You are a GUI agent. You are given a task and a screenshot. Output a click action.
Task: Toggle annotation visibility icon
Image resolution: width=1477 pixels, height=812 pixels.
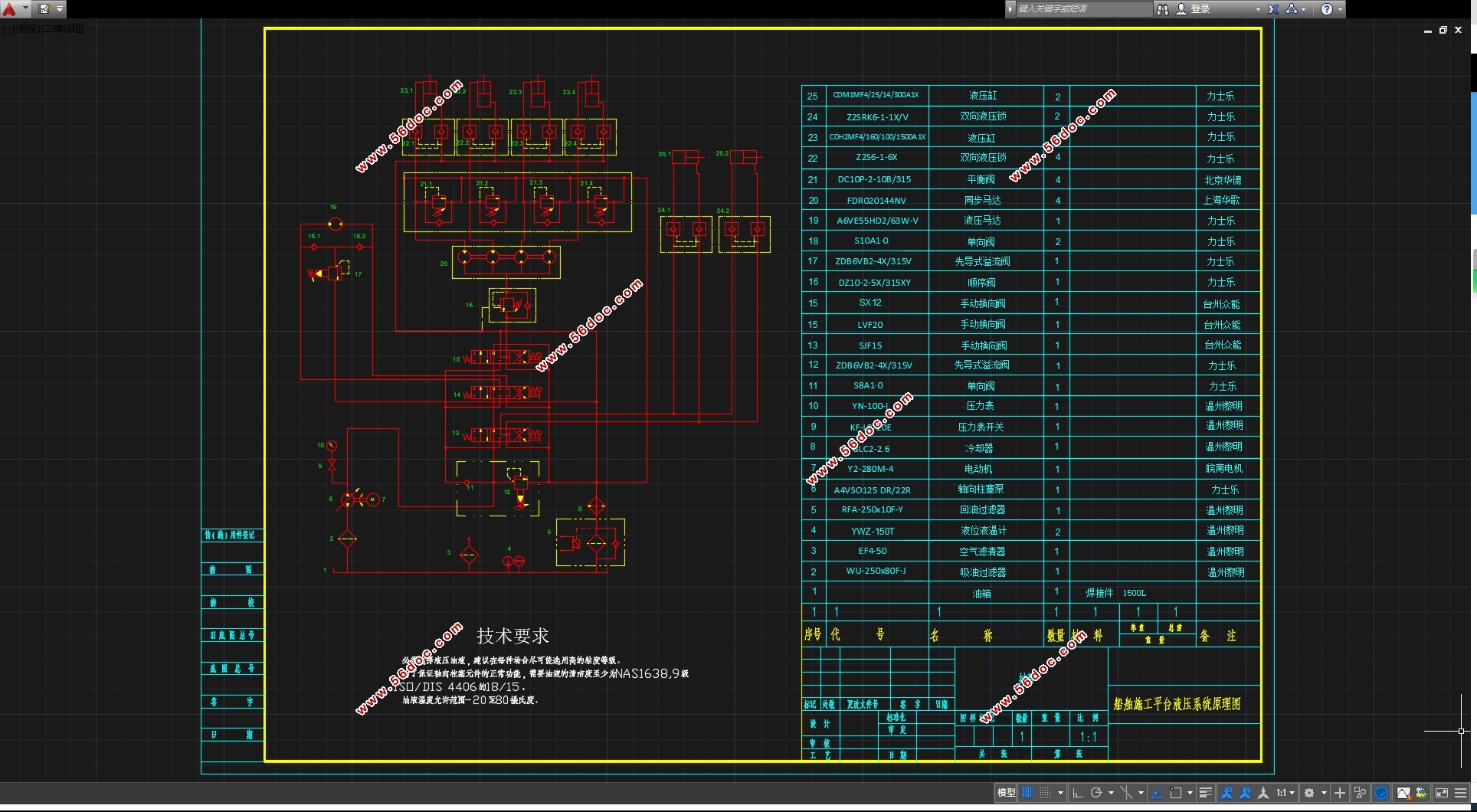[1226, 793]
